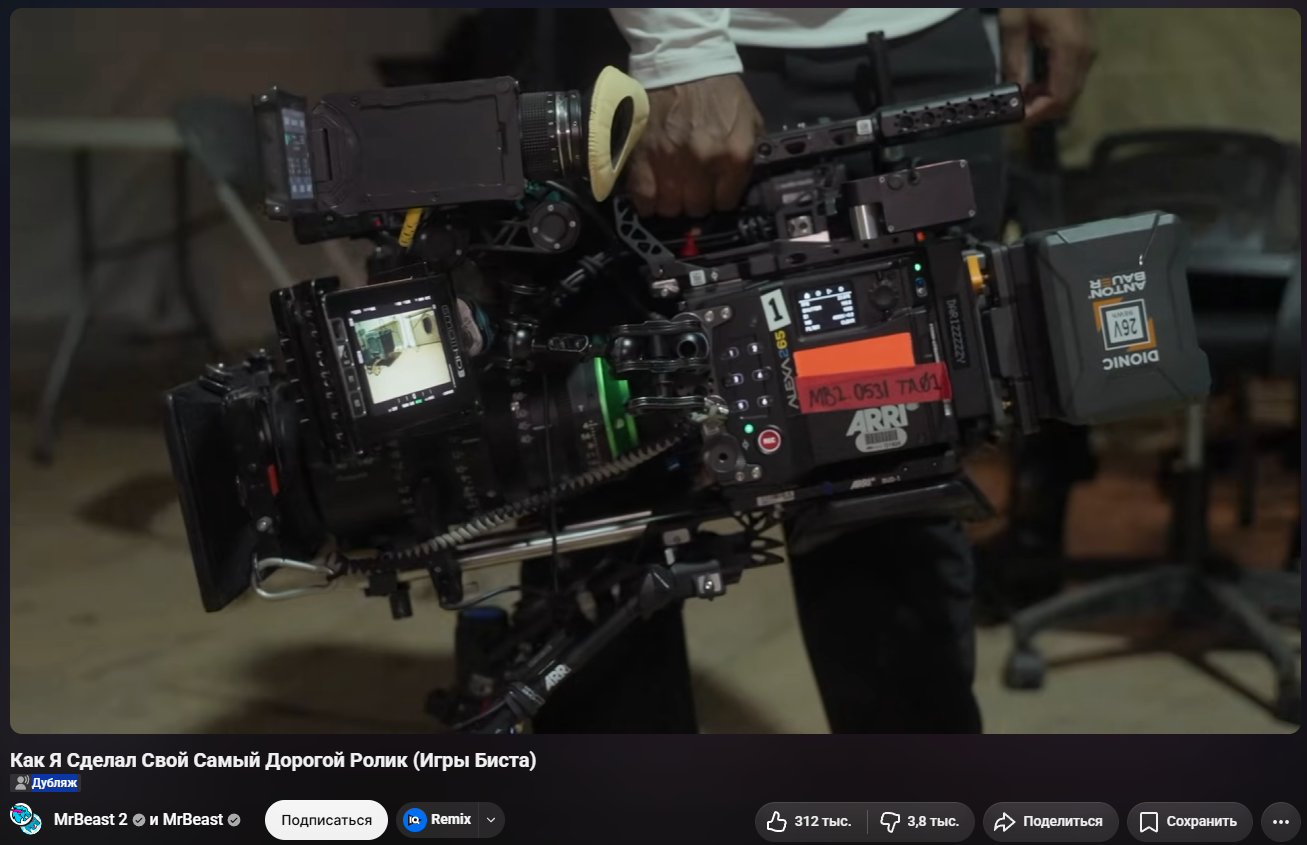Expand the Remix dropdown arrow
The height and width of the screenshot is (845, 1307).
[x=491, y=820]
